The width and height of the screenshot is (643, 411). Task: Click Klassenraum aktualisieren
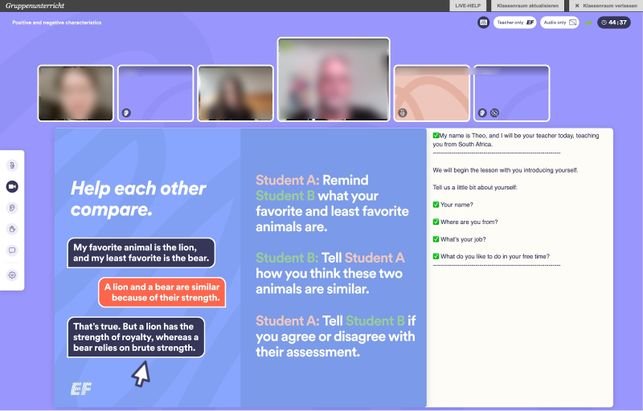pos(527,5)
